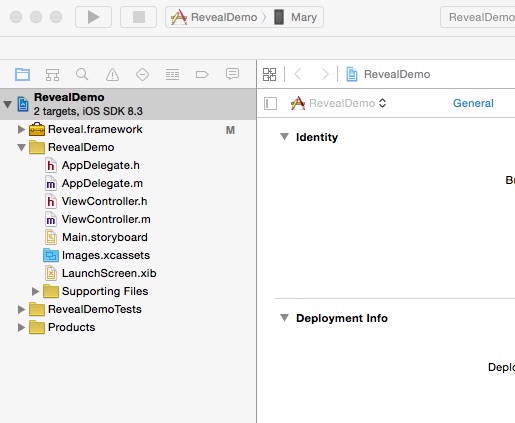
Task: Collapse the Deployment Info section
Action: (284, 318)
